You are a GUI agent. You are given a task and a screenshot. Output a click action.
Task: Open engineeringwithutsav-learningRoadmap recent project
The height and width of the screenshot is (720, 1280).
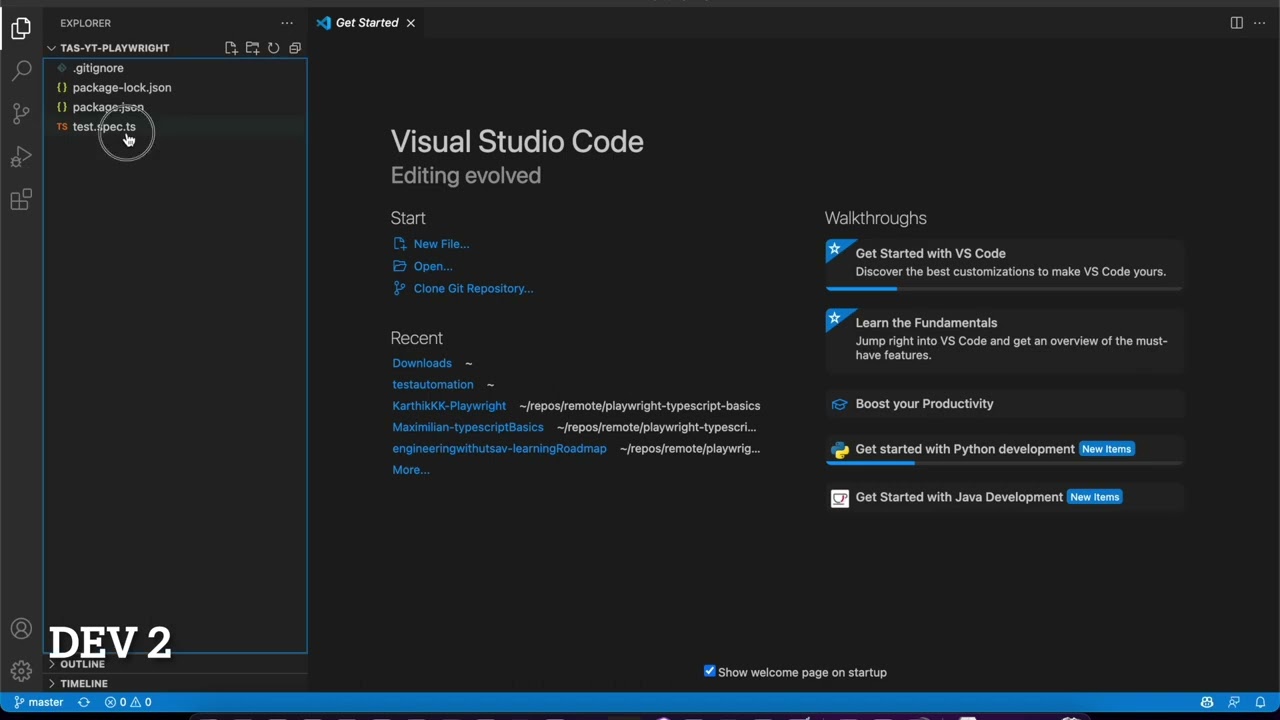click(499, 448)
